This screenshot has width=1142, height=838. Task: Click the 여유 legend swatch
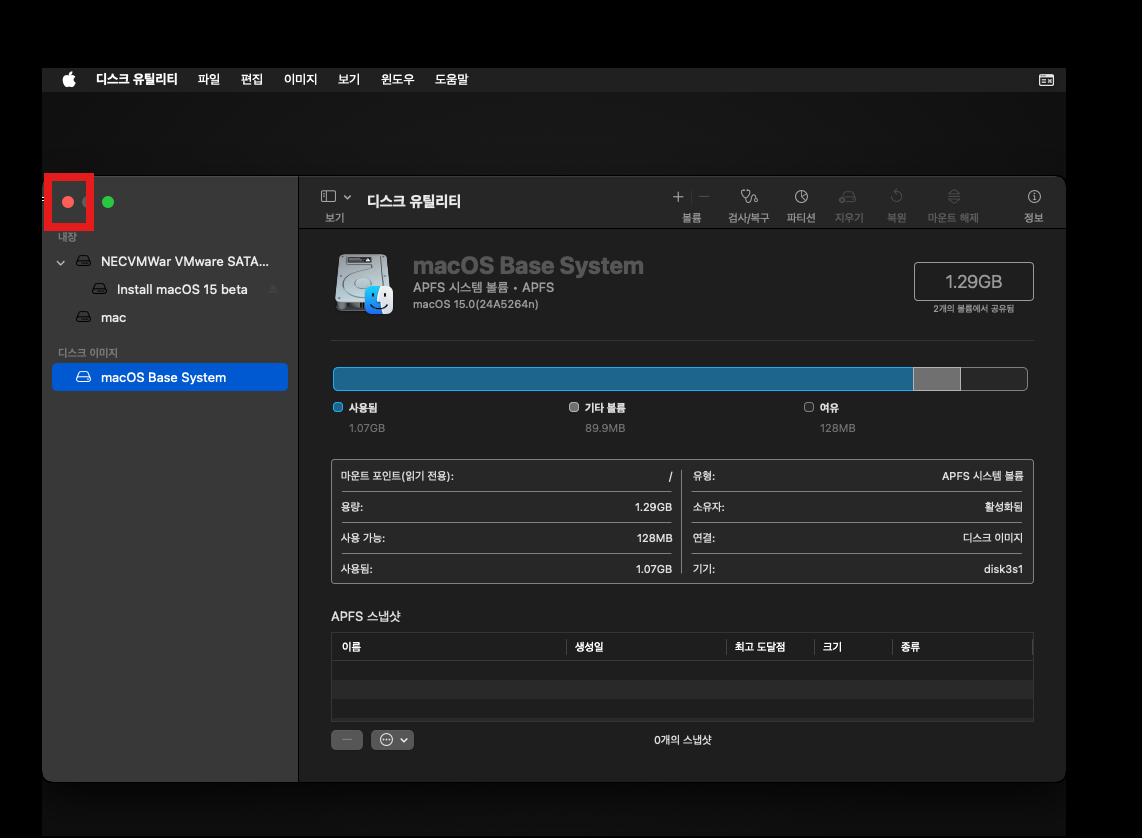tap(808, 407)
